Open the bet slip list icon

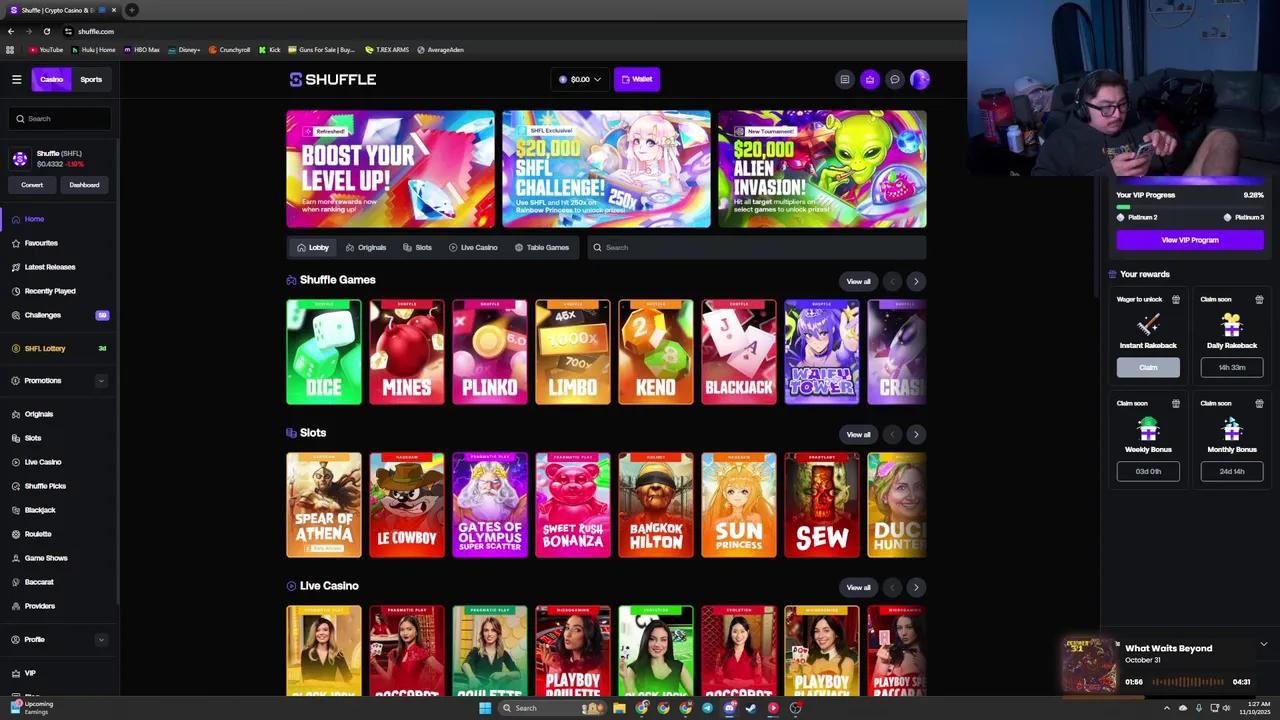(845, 80)
